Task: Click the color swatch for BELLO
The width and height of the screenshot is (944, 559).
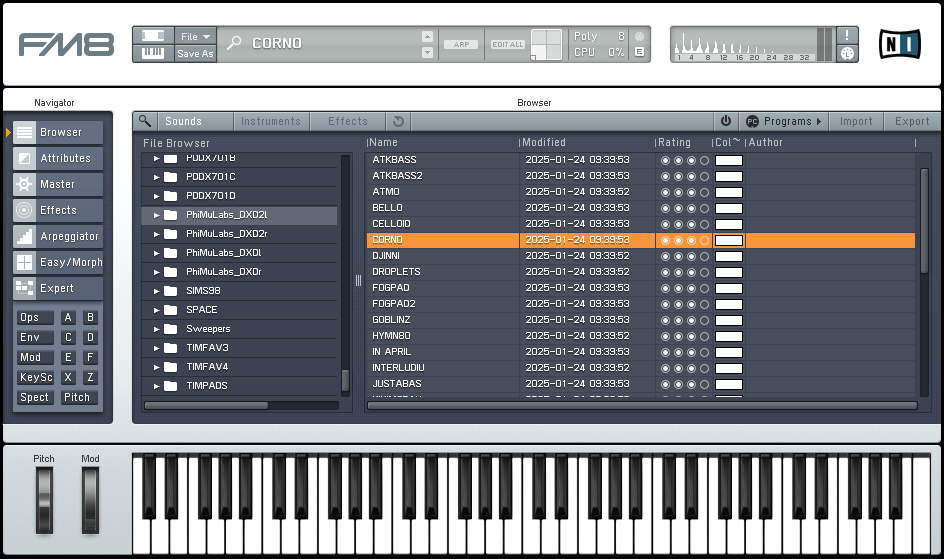Action: click(x=729, y=208)
